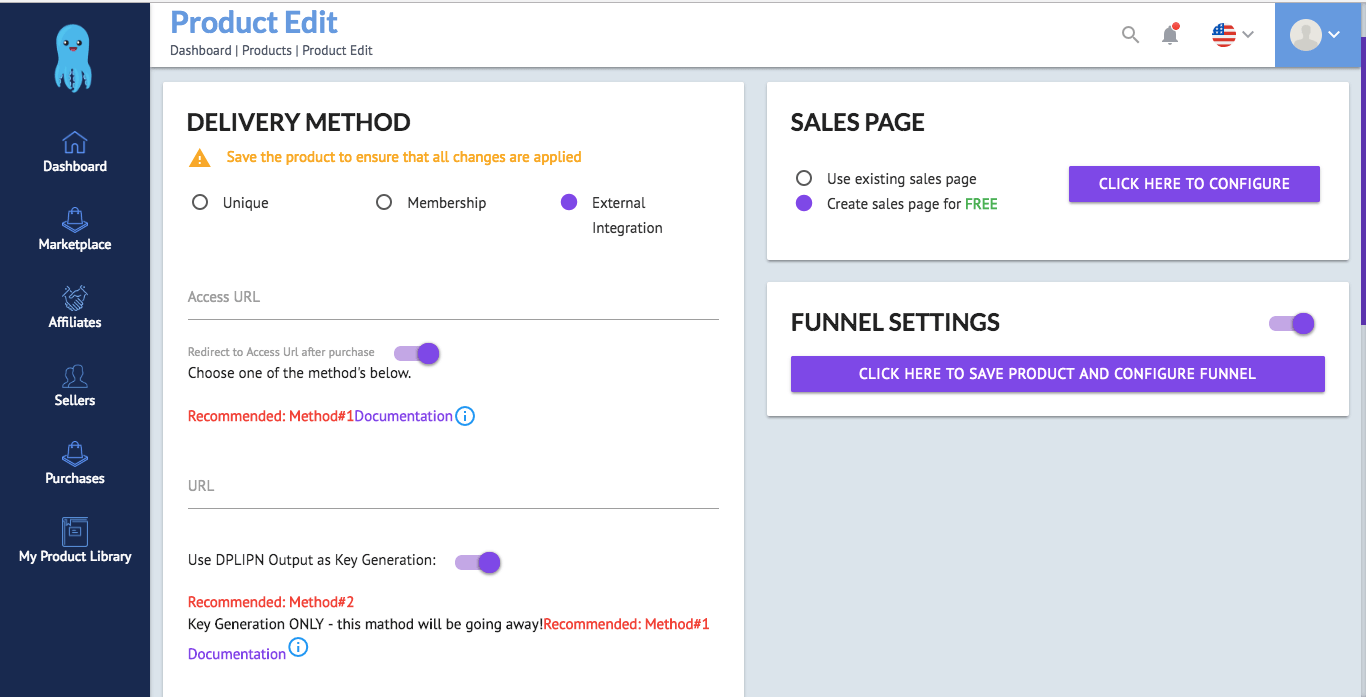
Task: Choose Create sales page for FREE
Action: 803,203
